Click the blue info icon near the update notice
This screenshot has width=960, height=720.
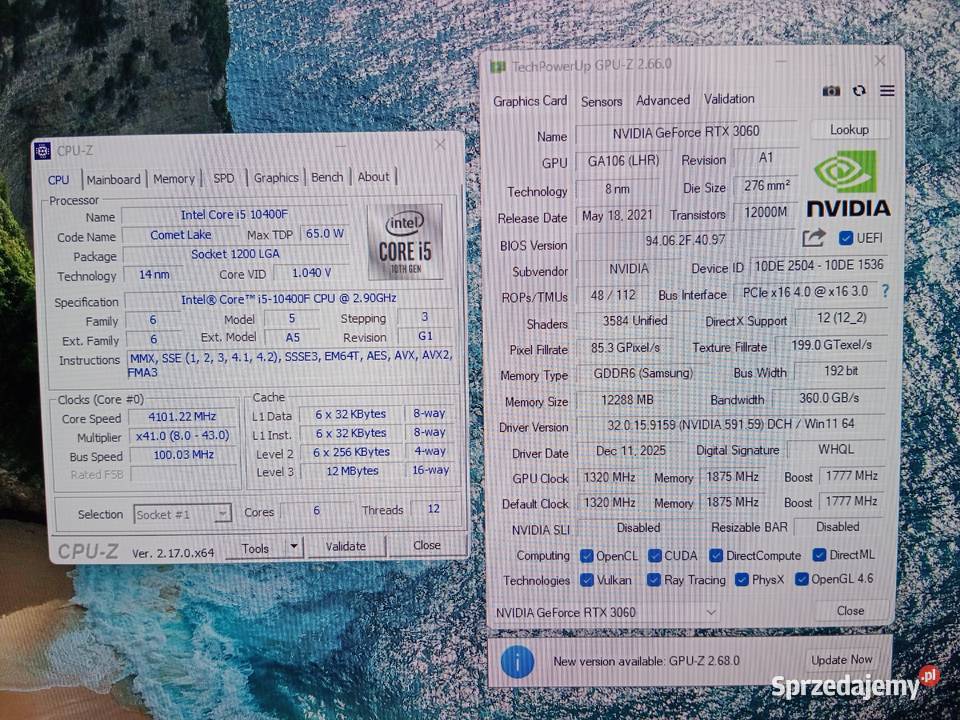[517, 661]
